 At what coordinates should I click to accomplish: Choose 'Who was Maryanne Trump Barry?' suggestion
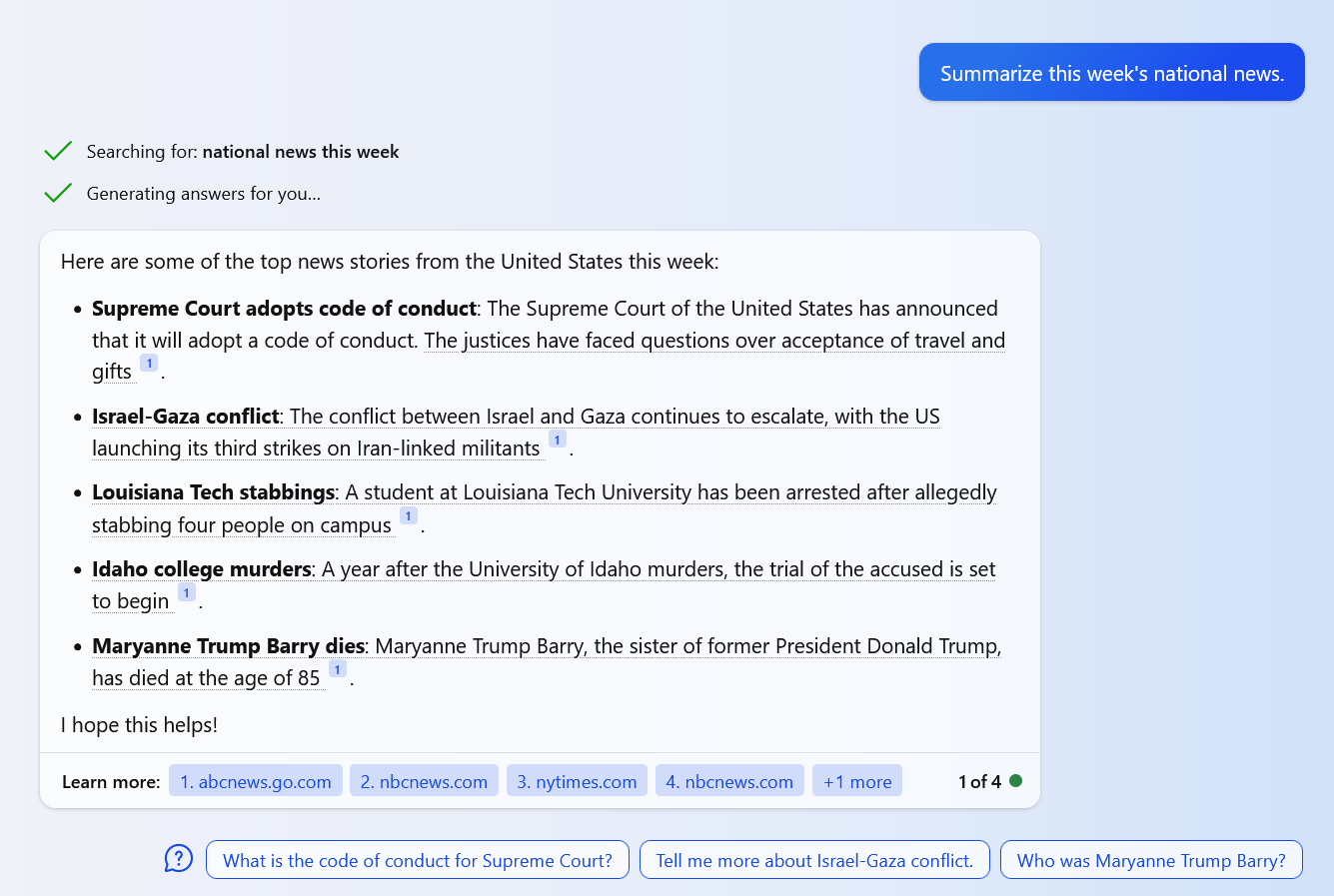pos(1151,860)
